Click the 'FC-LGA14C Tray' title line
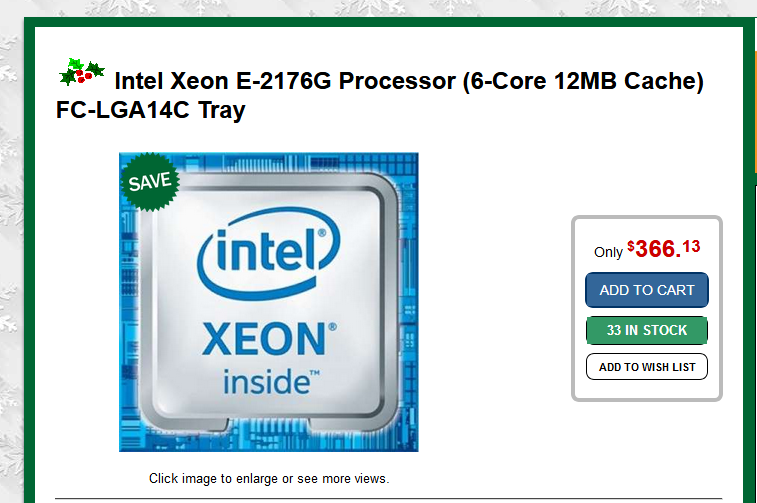This screenshot has height=503, width=757. tap(151, 110)
